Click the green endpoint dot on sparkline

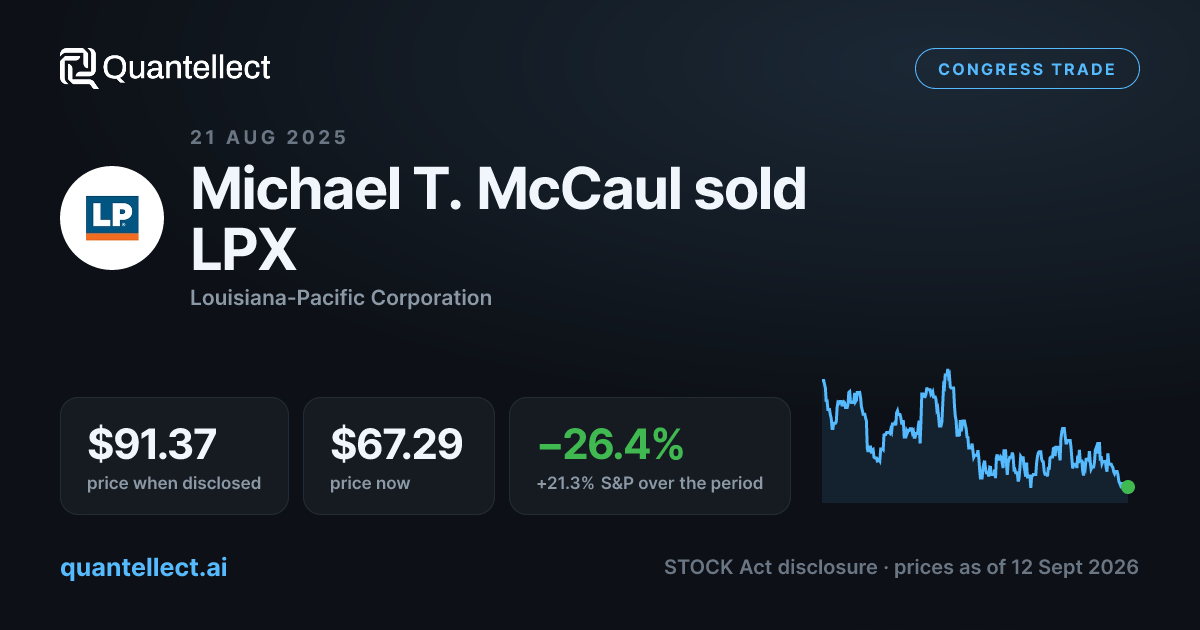pyautogui.click(x=1128, y=487)
